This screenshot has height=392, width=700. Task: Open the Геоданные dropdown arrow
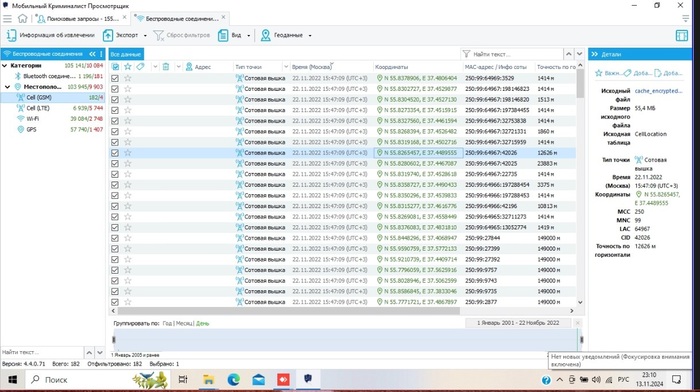310,35
